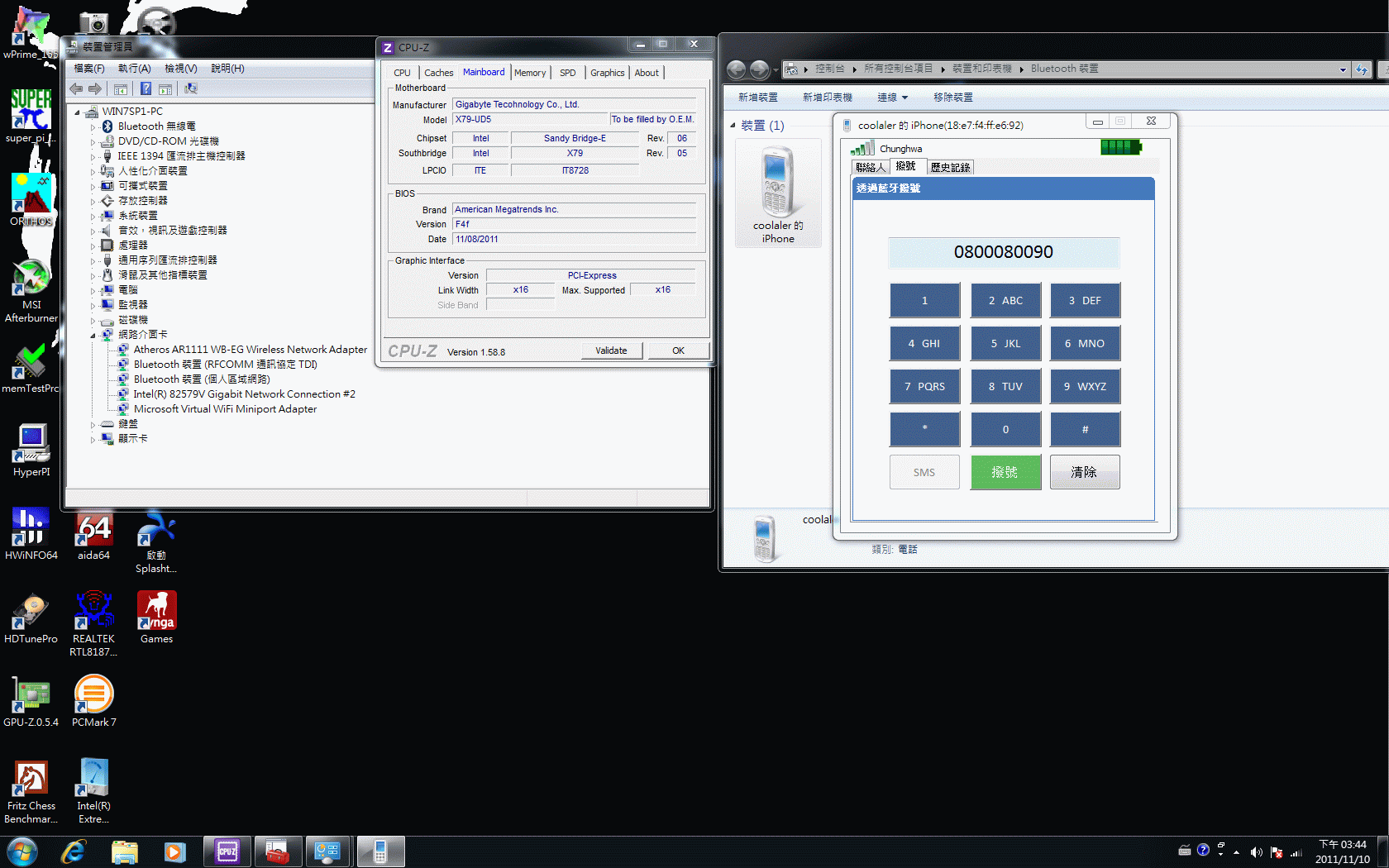
Task: Launch the ORTHOS desktop icon
Action: pyautogui.click(x=31, y=199)
